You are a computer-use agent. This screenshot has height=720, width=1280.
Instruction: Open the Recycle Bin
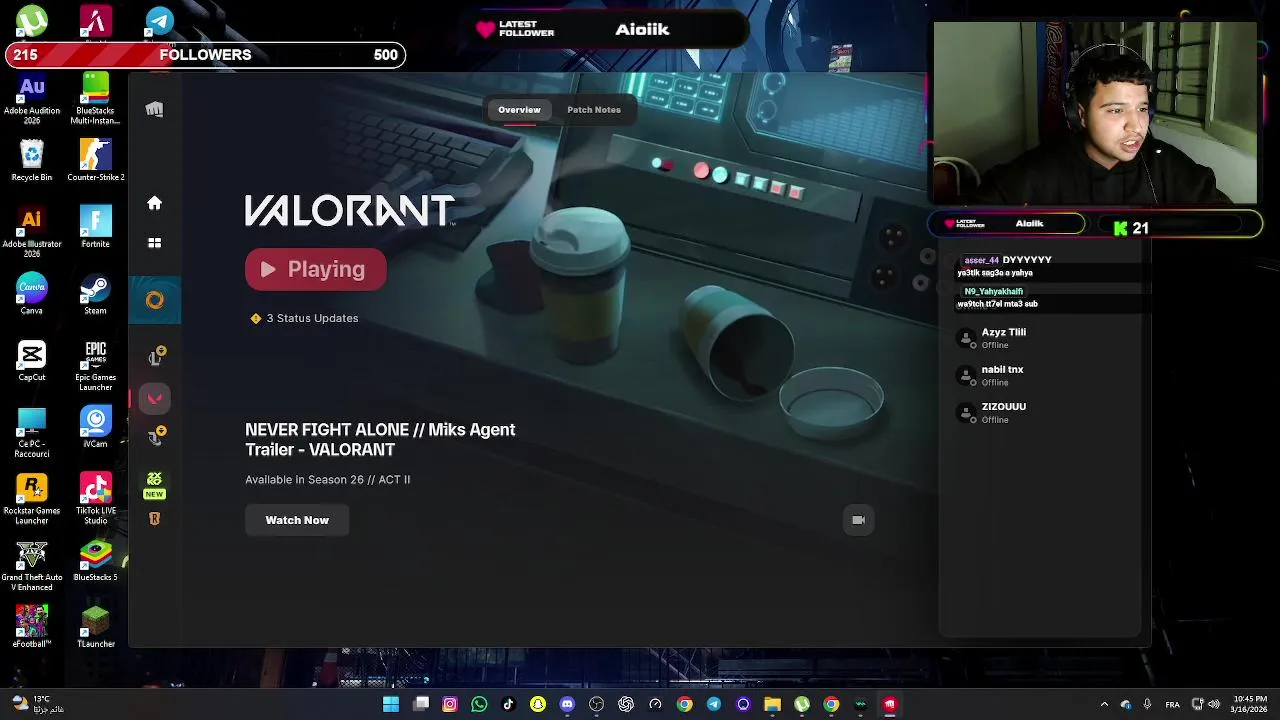32,161
